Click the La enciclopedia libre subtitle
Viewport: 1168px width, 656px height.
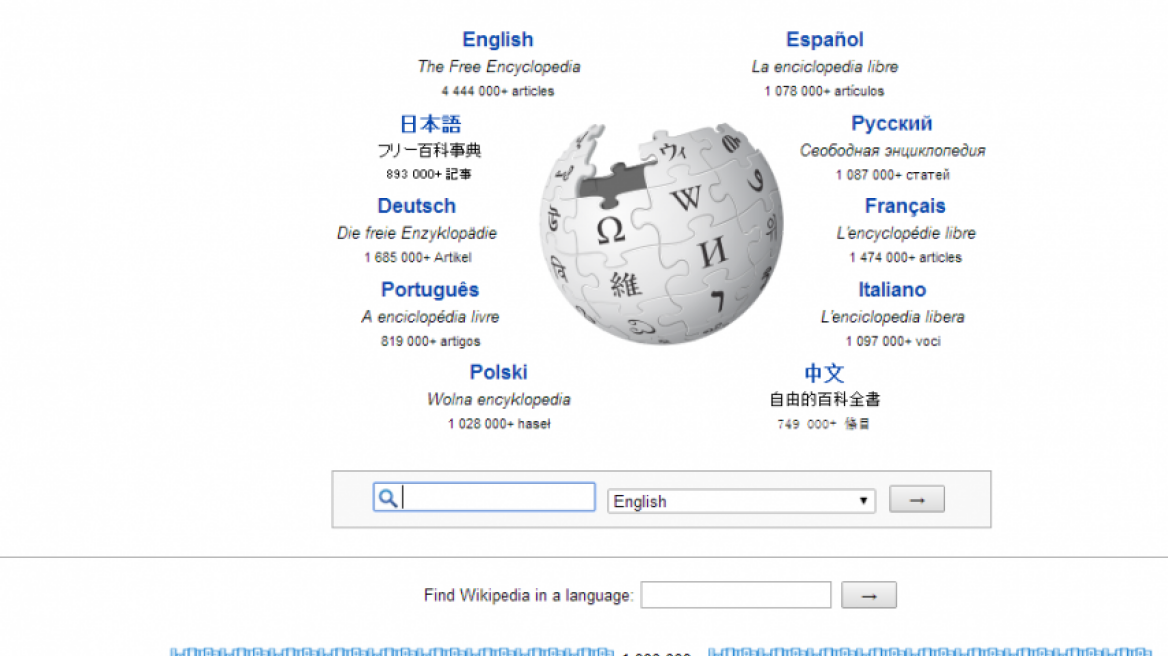point(824,67)
